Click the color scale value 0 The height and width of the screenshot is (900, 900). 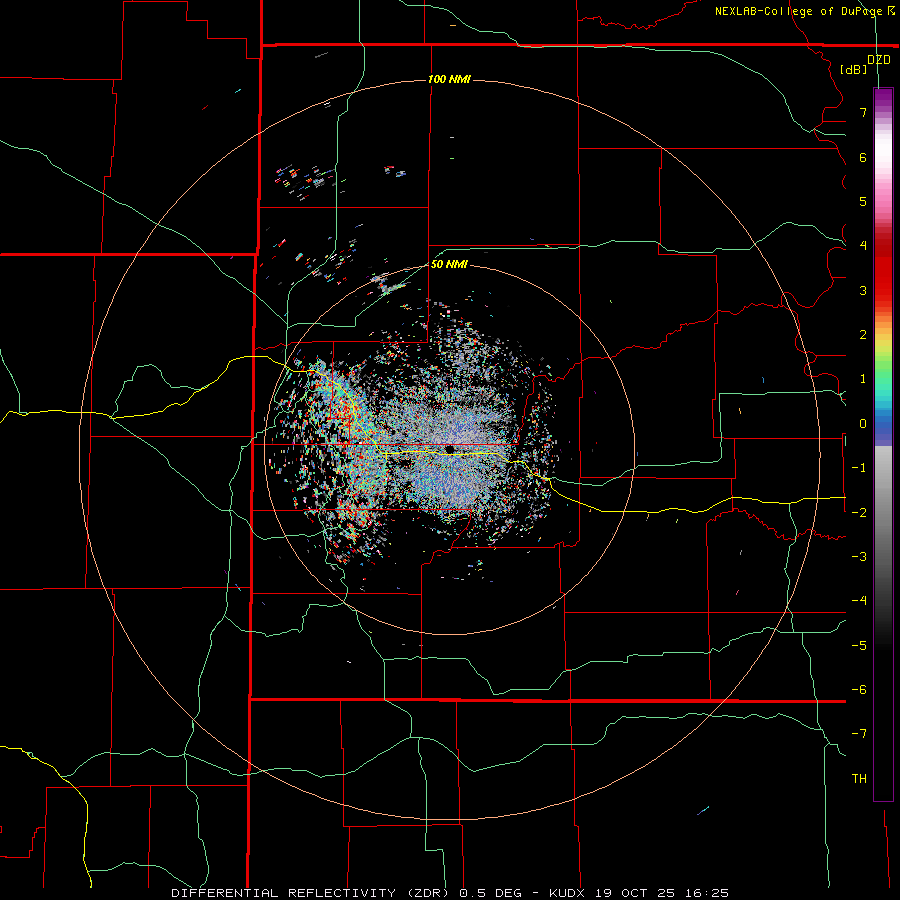[x=863, y=424]
